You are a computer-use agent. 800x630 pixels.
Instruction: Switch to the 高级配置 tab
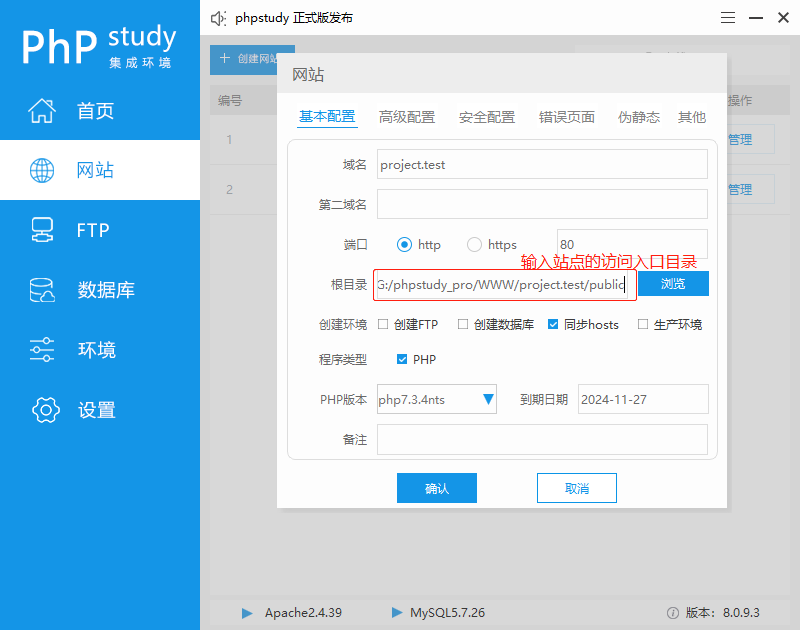point(407,116)
